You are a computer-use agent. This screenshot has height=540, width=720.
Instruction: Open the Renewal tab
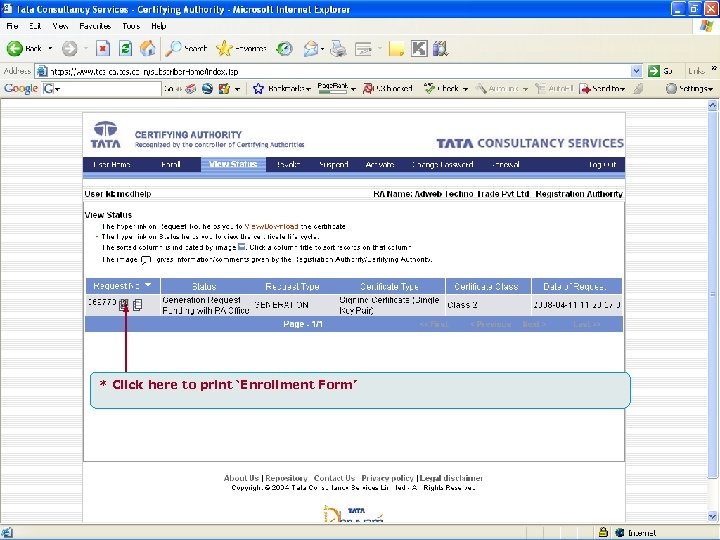[x=506, y=164]
